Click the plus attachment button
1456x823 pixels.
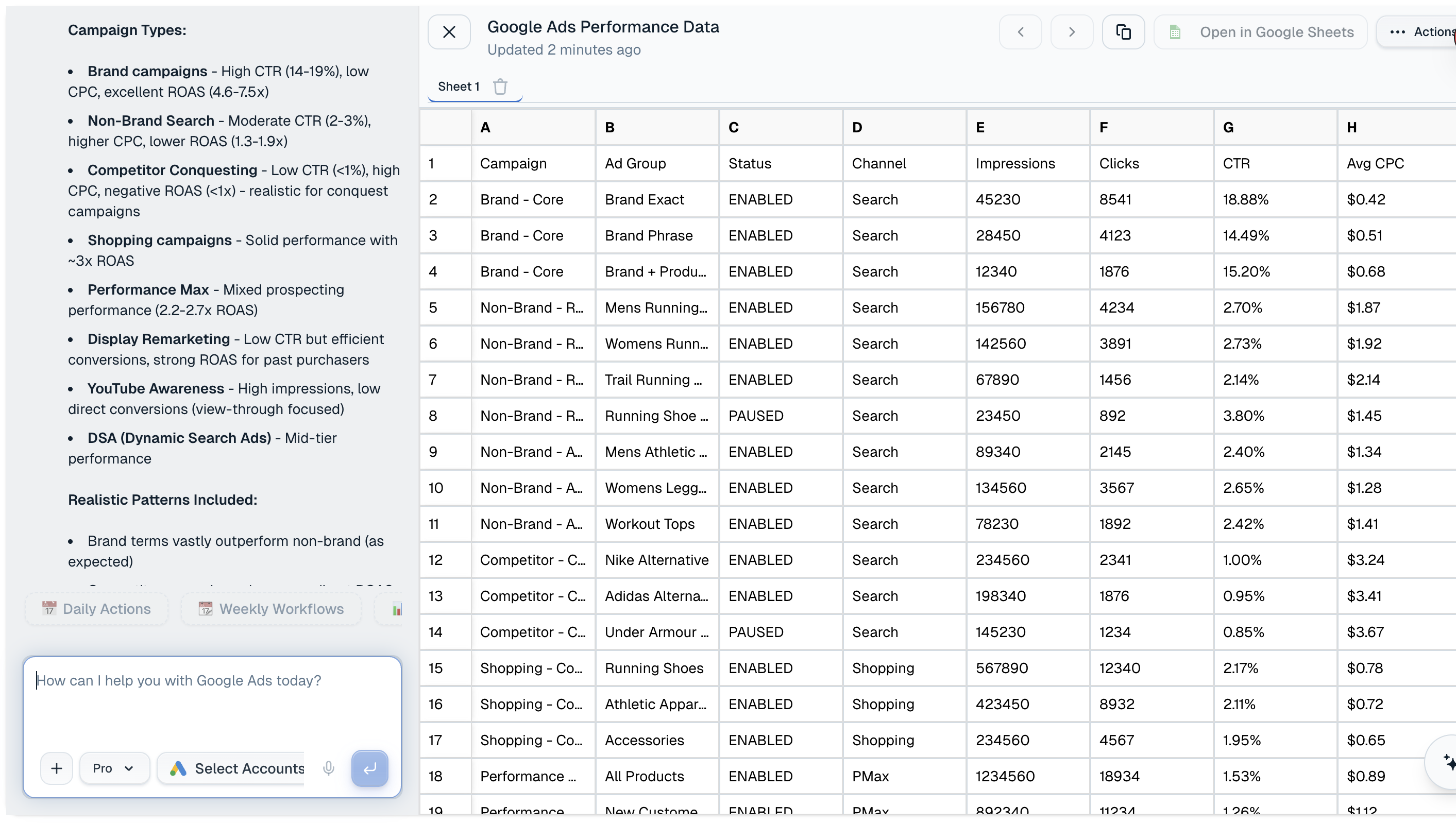[57, 768]
